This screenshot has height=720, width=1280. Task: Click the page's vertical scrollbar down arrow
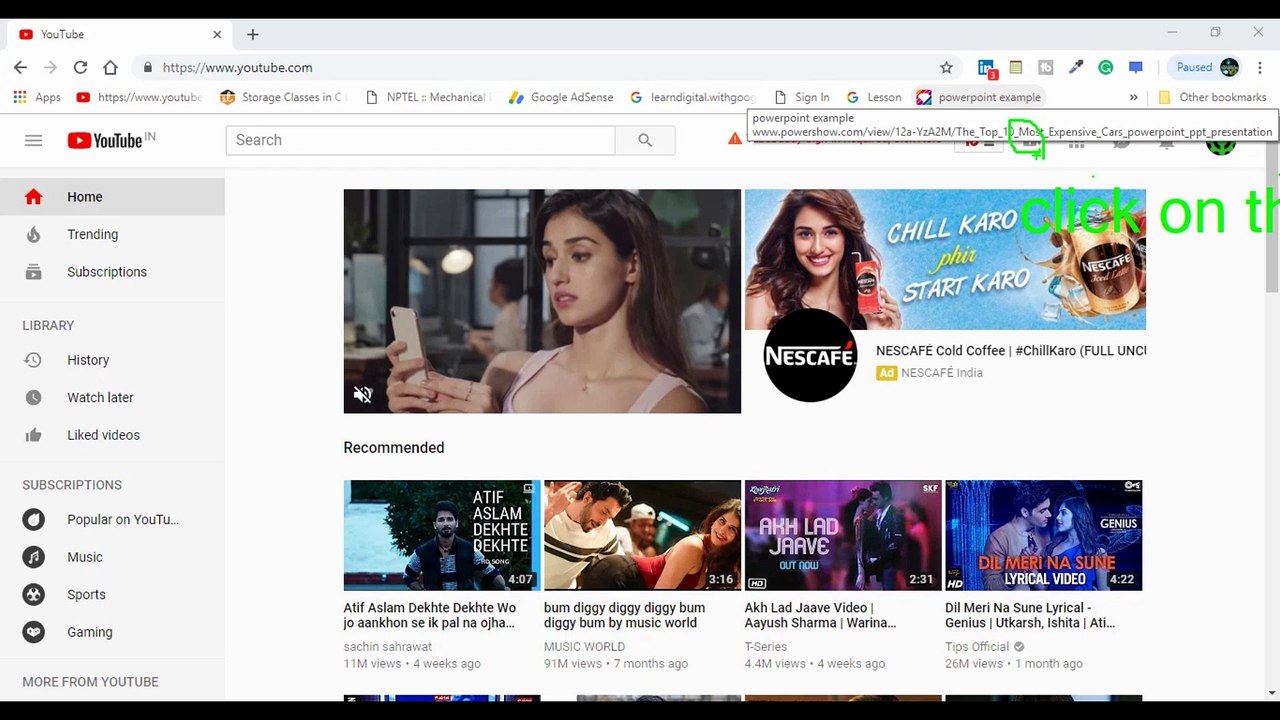1272,692
